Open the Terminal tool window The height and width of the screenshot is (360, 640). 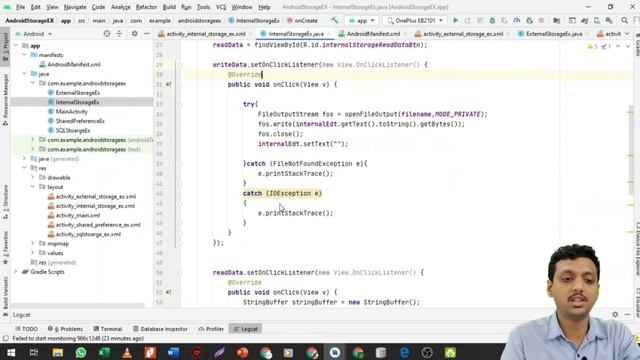coord(108,329)
